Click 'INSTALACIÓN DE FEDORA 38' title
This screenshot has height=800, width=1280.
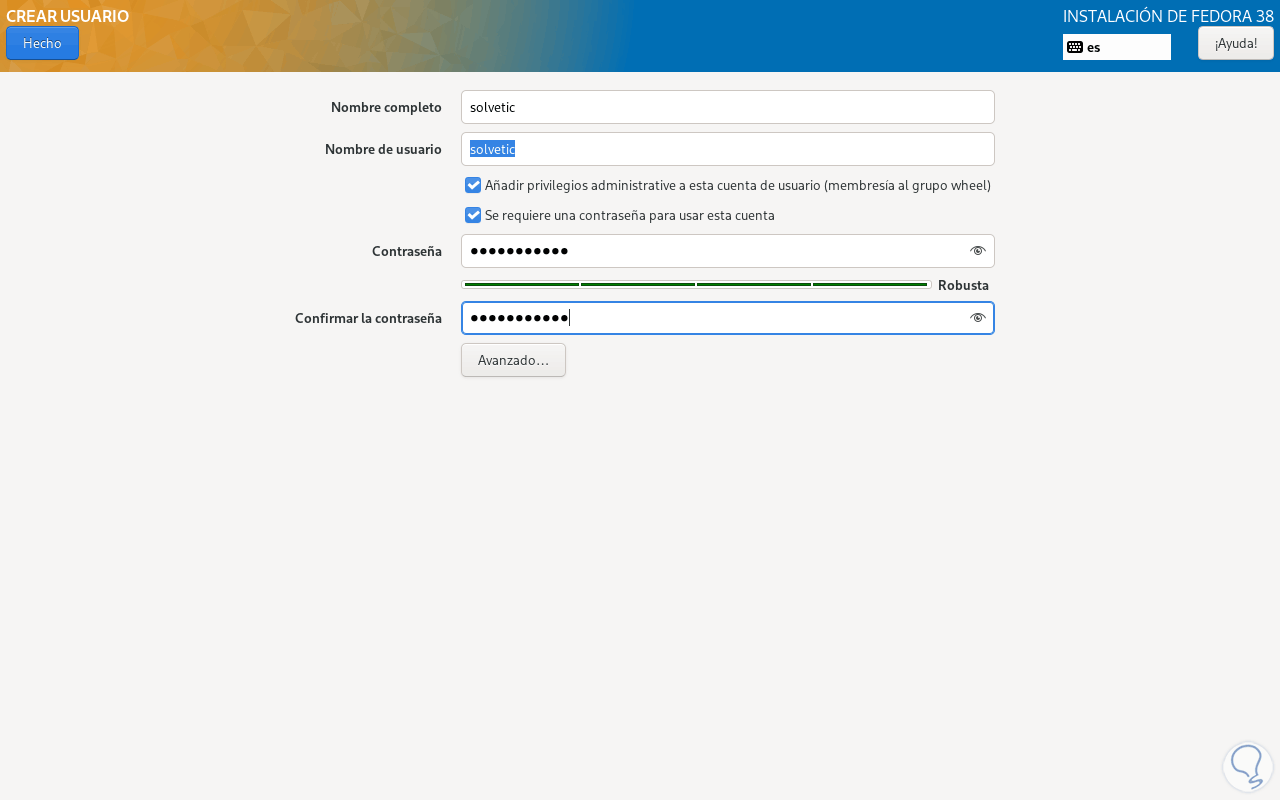[1168, 16]
